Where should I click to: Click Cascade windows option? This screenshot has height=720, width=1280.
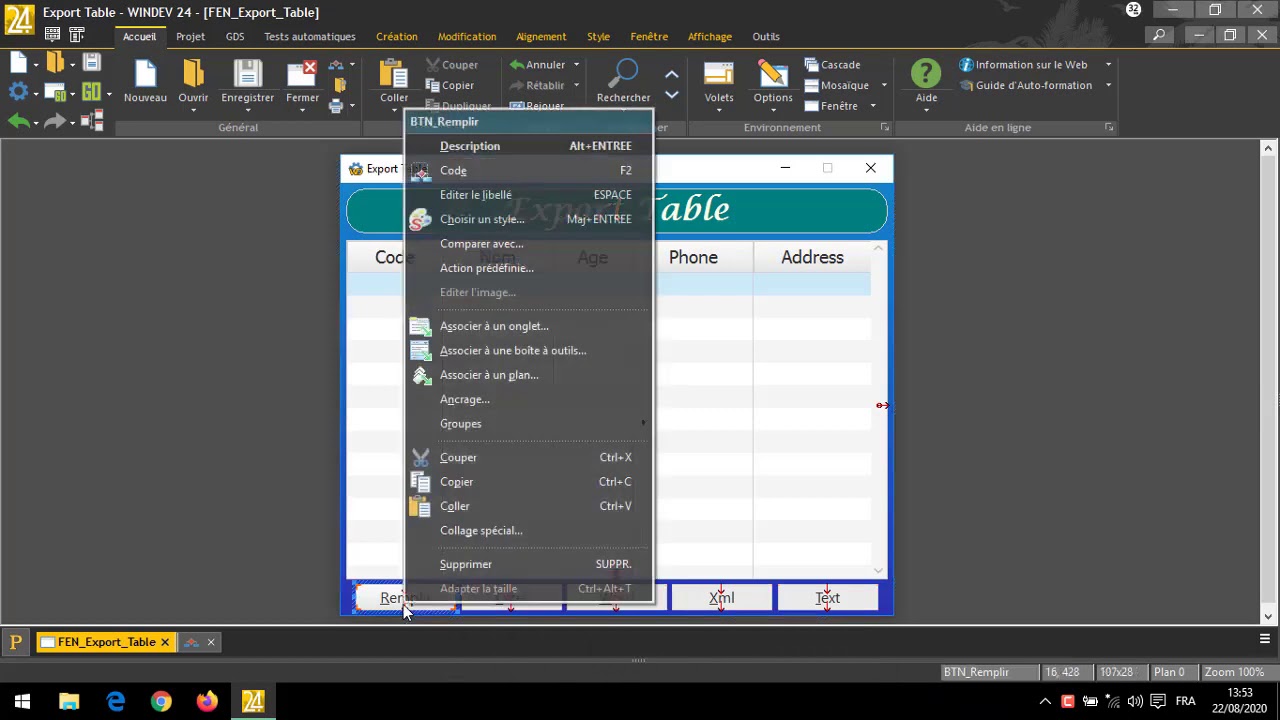click(x=833, y=65)
